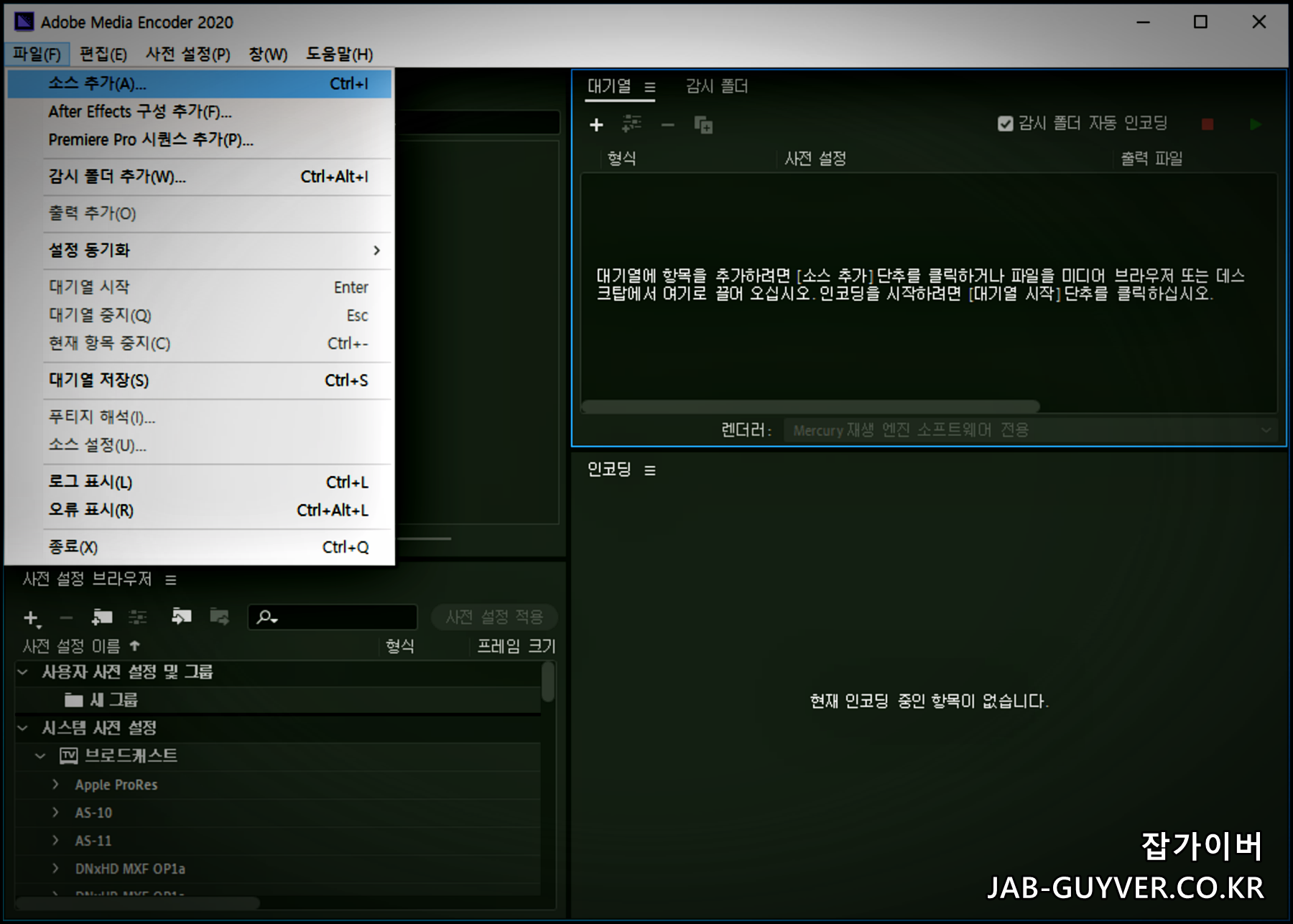
Task: Choose Premiere Pro 시퀀스 추가(P)... menu item
Action: [x=200, y=140]
